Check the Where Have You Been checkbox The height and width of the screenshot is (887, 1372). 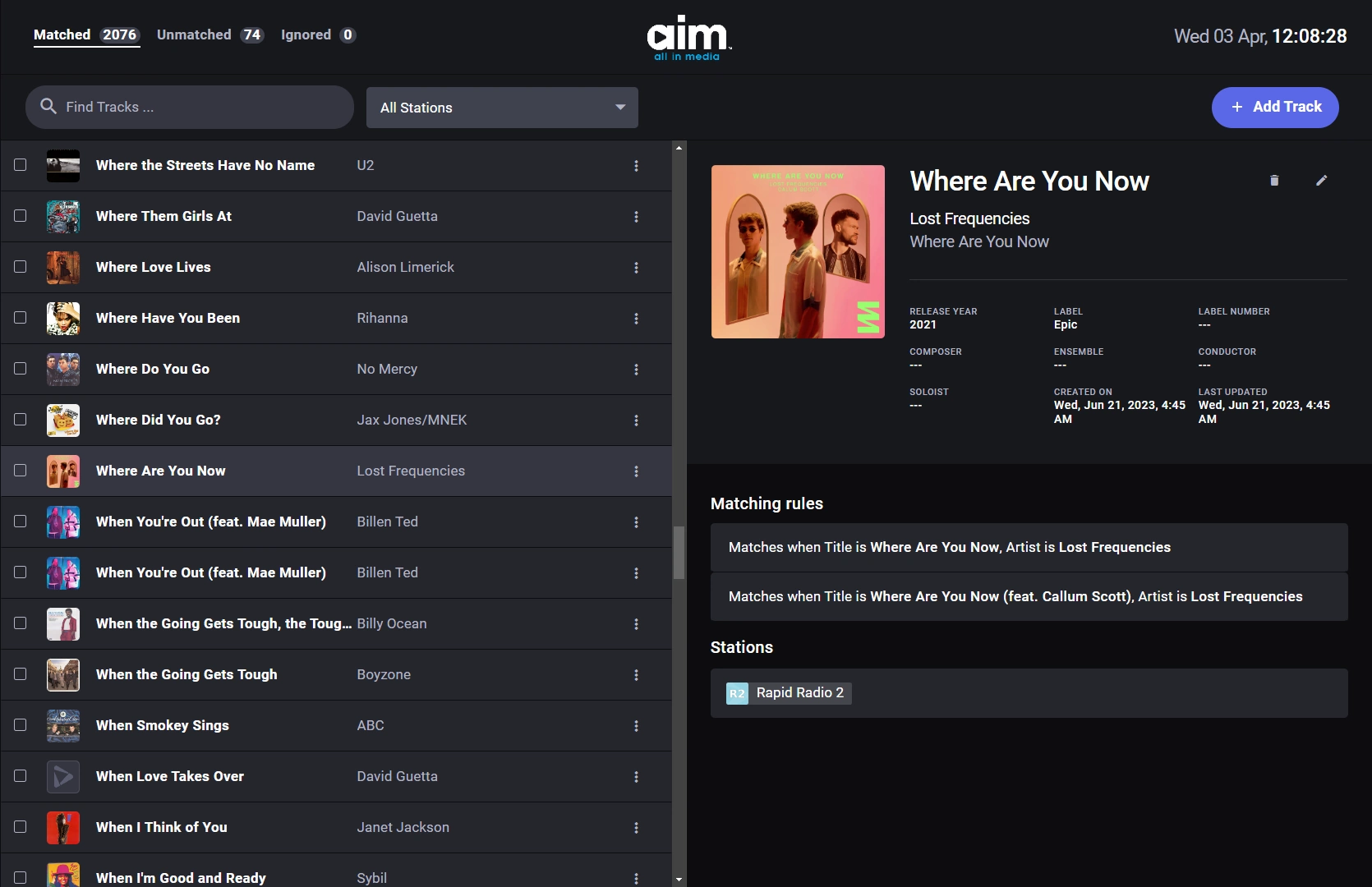click(21, 318)
